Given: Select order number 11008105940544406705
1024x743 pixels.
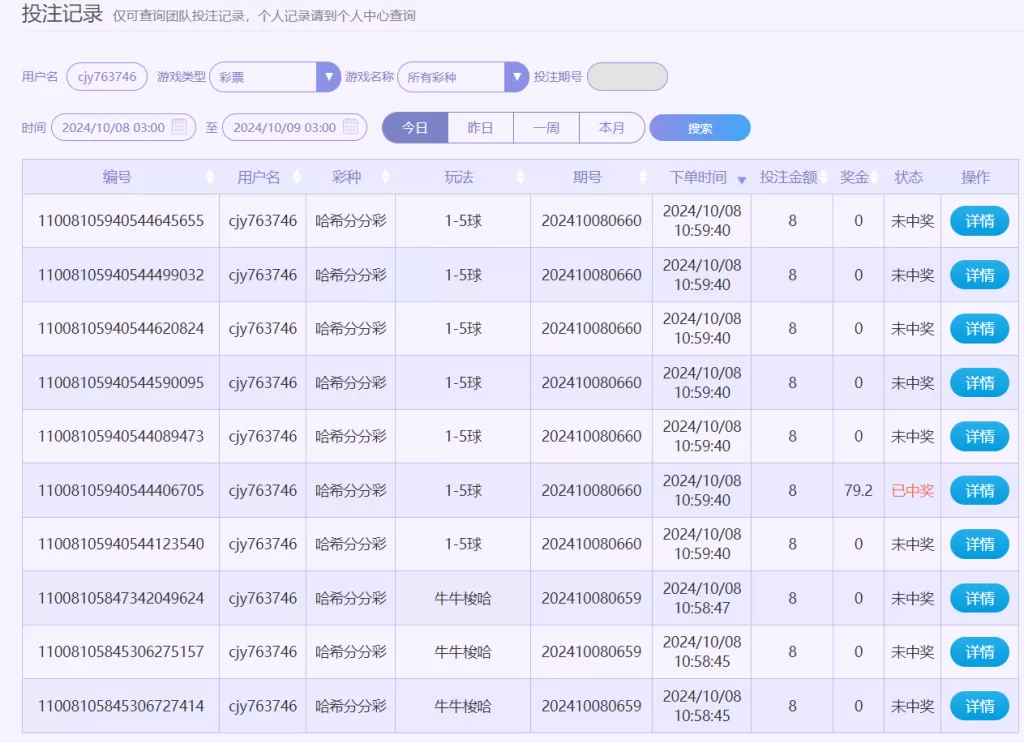Looking at the screenshot, I should (x=121, y=490).
